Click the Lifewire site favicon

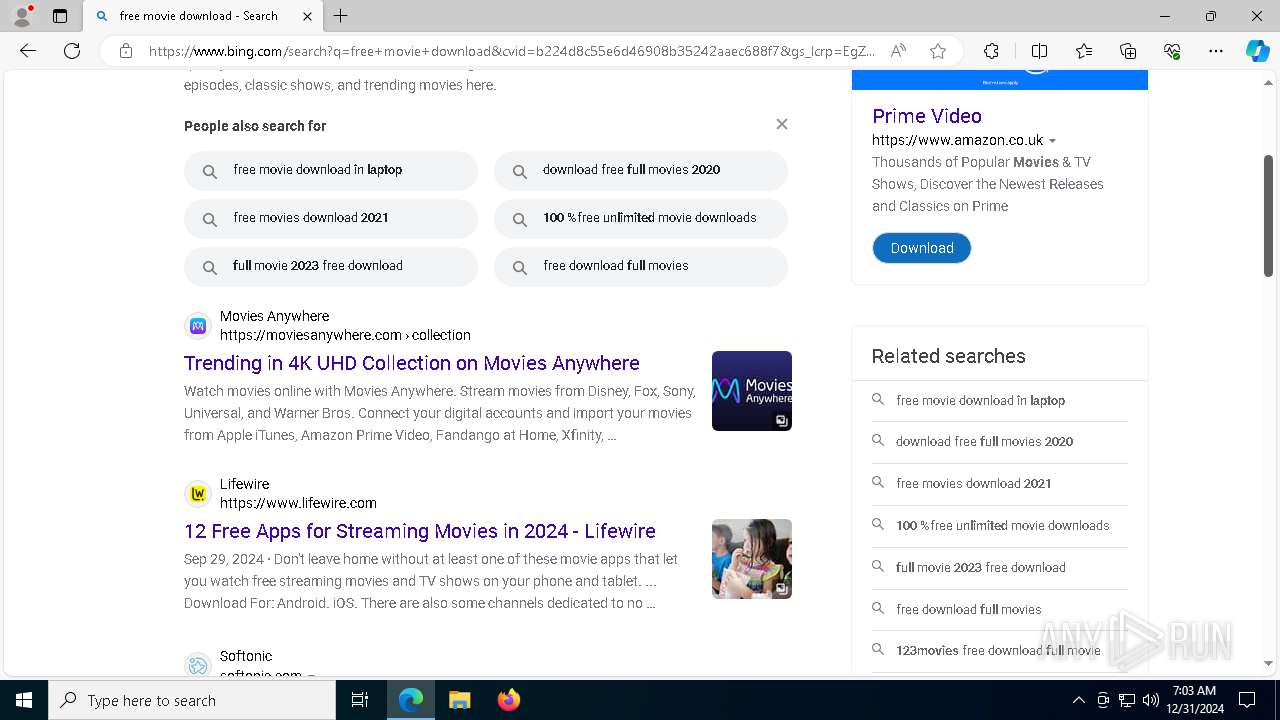coord(198,494)
